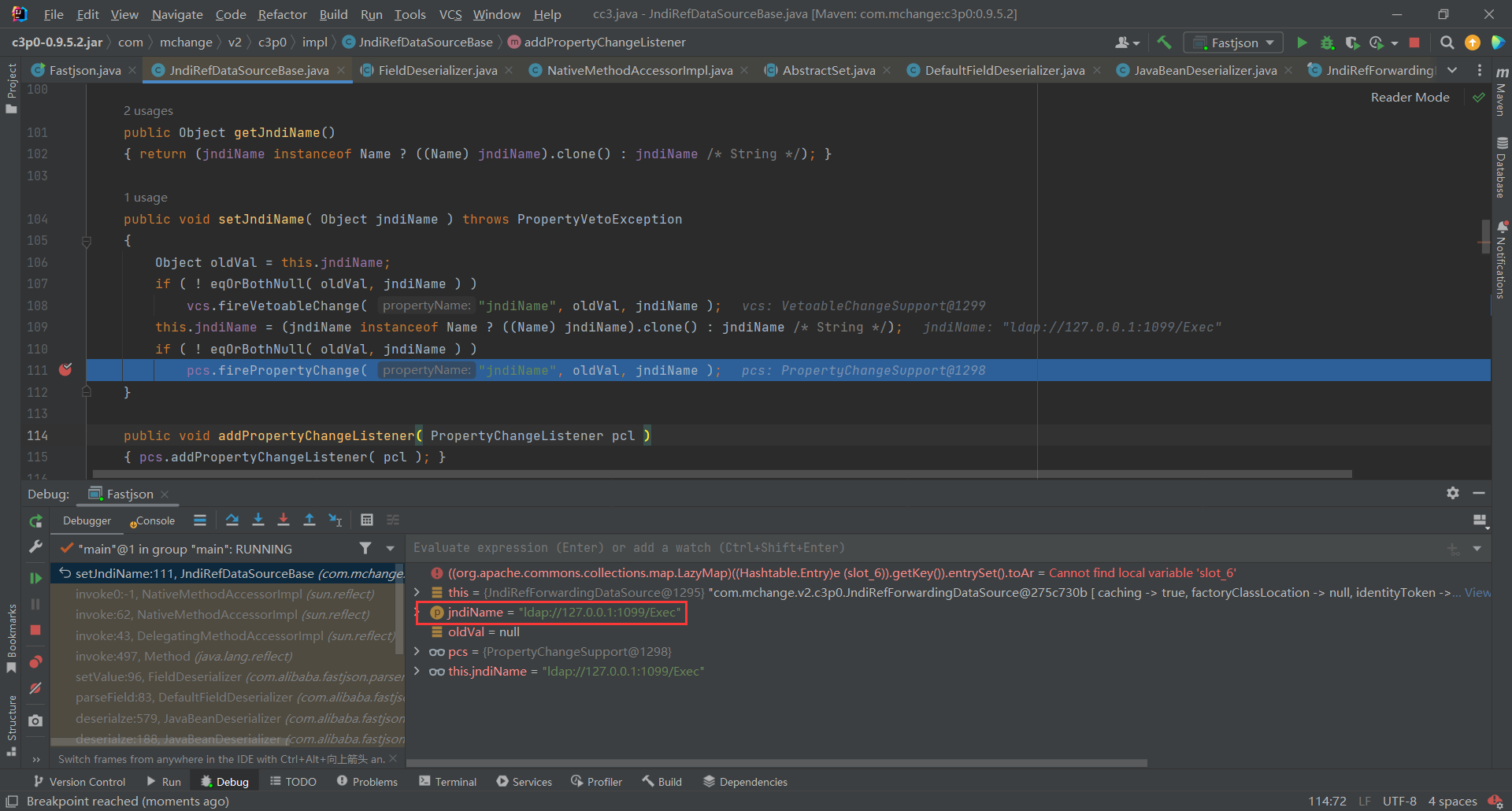Click the Force Step Into red arrow icon

(283, 520)
